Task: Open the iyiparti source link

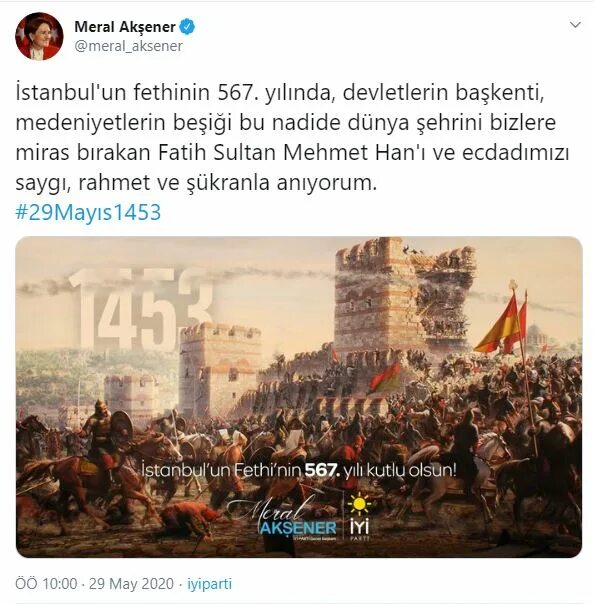Action: (x=210, y=584)
